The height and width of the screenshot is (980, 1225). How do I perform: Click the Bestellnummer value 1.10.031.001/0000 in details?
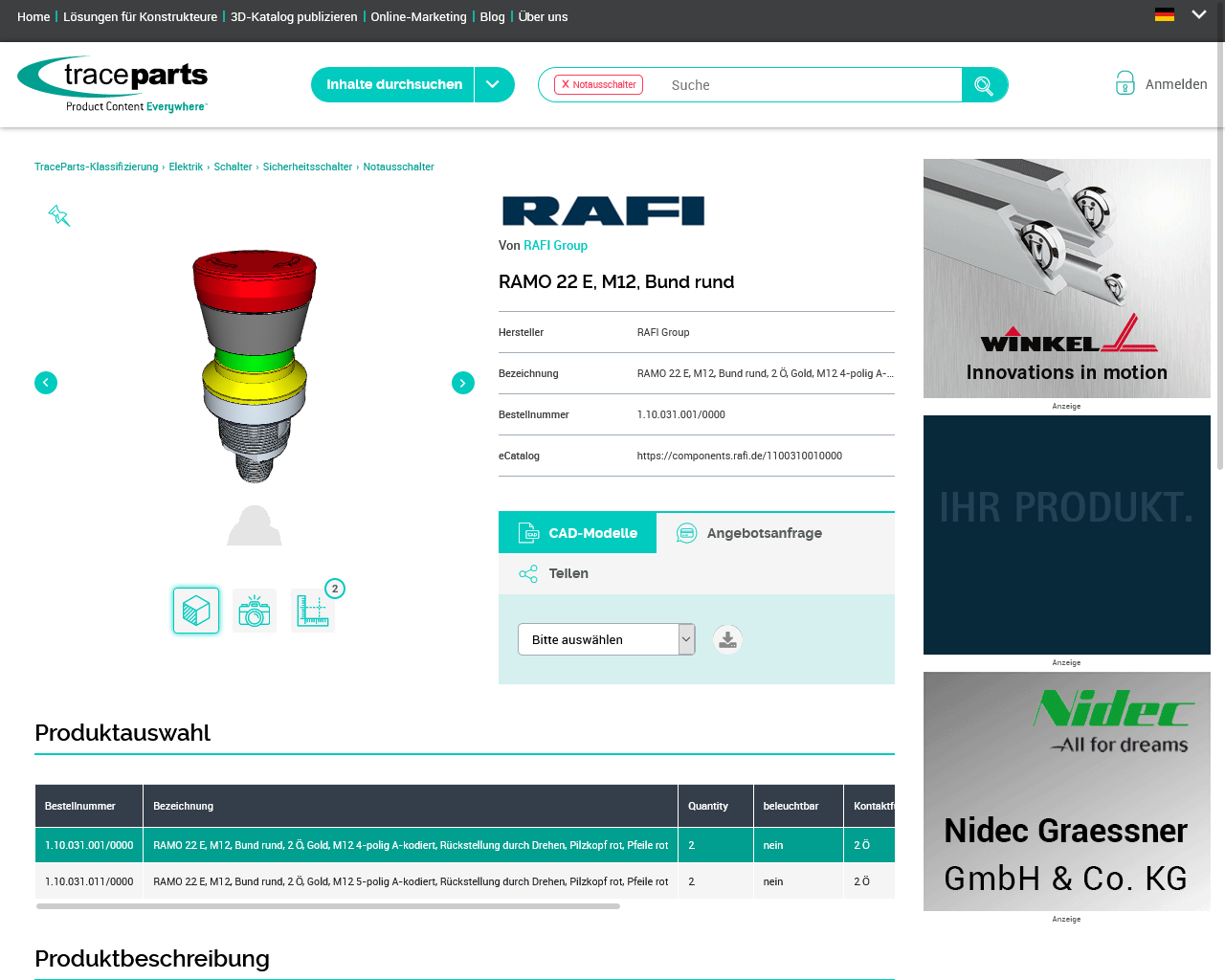coord(681,414)
